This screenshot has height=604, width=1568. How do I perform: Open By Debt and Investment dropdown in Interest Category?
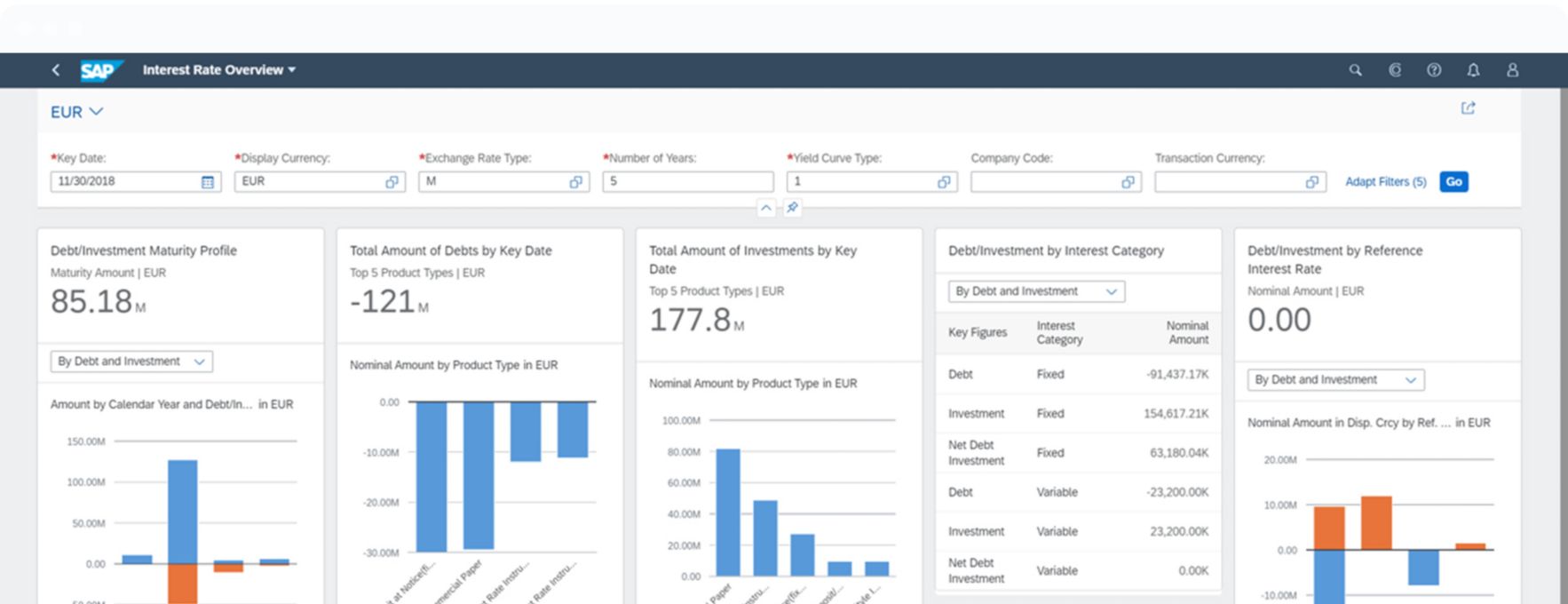1035,291
